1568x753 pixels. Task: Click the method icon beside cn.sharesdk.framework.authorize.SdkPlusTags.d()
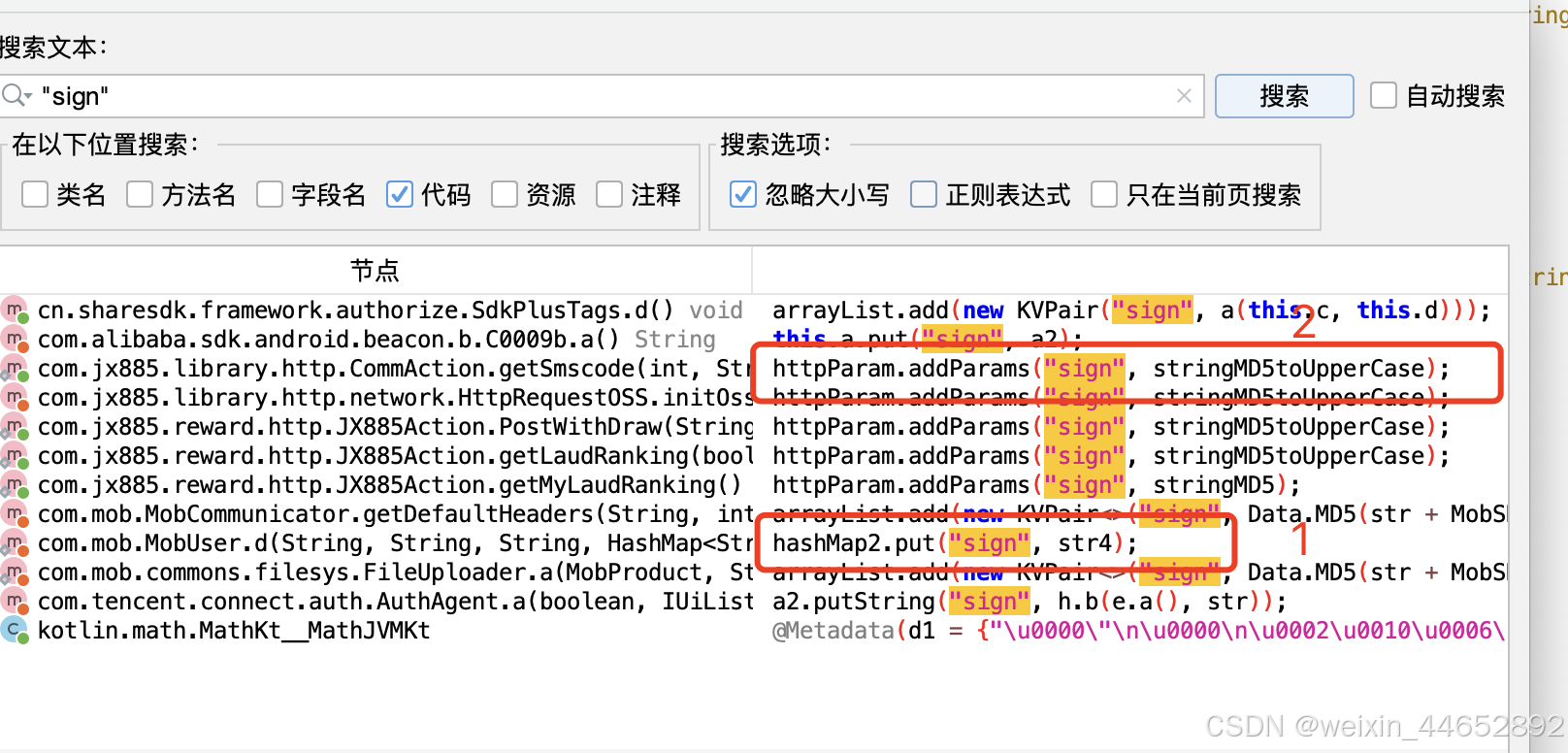pos(15,311)
